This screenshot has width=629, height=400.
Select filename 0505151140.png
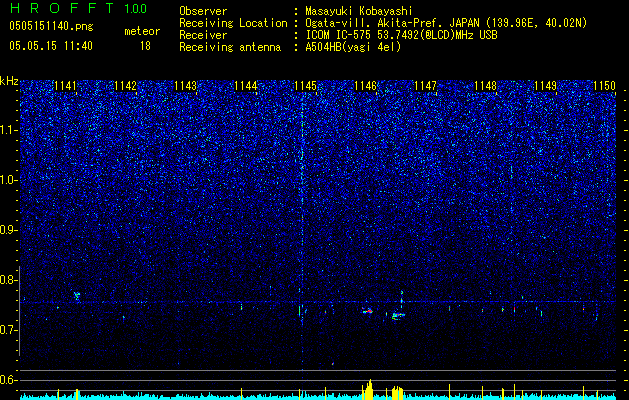click(x=51, y=27)
